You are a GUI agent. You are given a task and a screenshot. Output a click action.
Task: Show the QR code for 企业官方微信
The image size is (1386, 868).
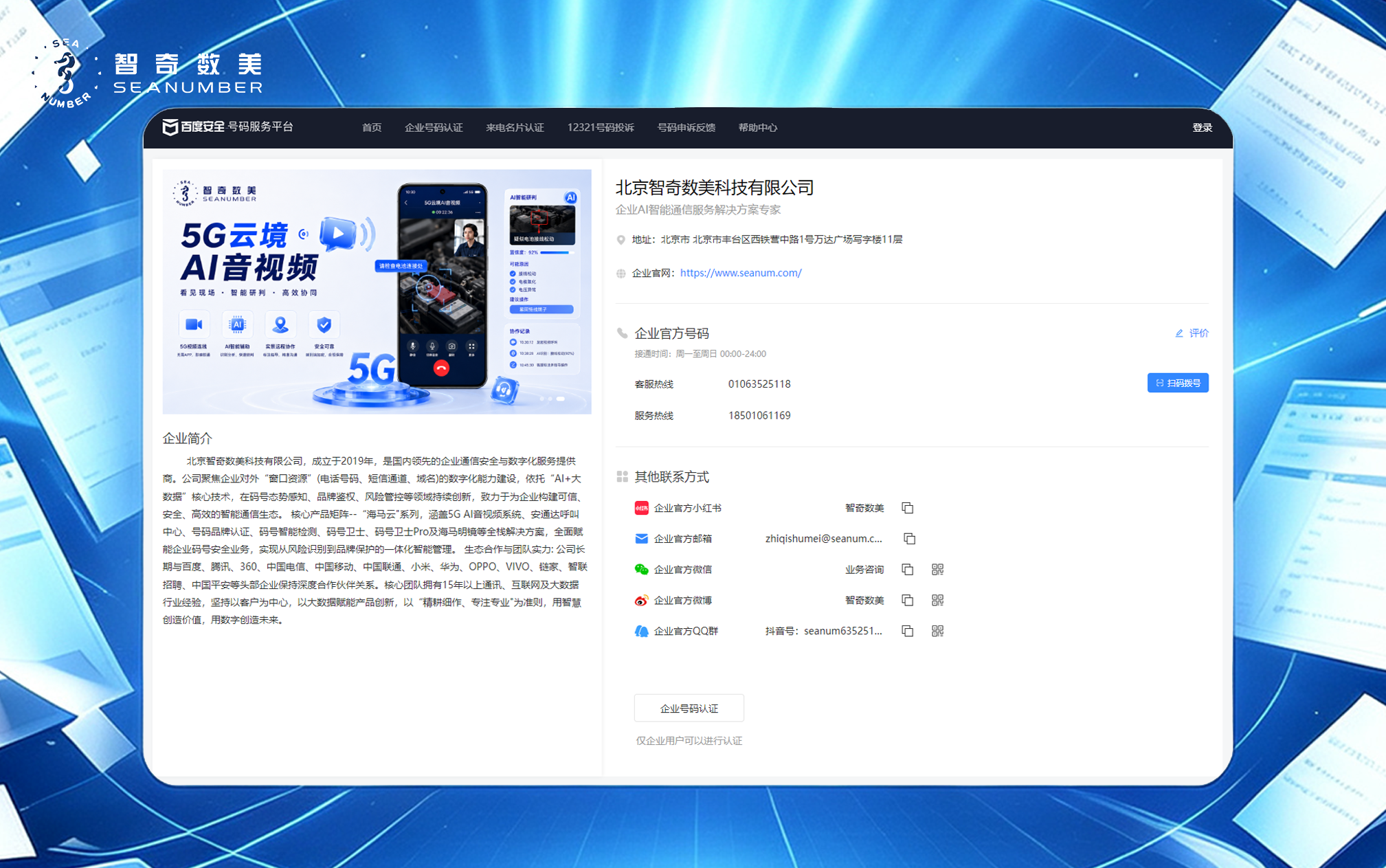937,570
